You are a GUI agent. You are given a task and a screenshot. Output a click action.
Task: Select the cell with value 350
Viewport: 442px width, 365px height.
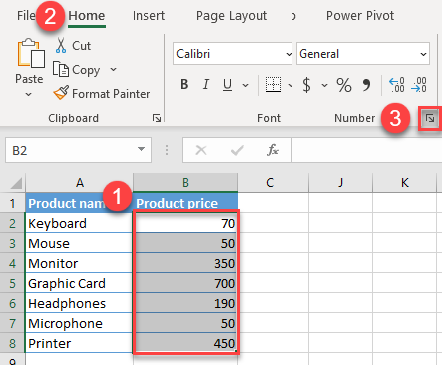tap(186, 263)
